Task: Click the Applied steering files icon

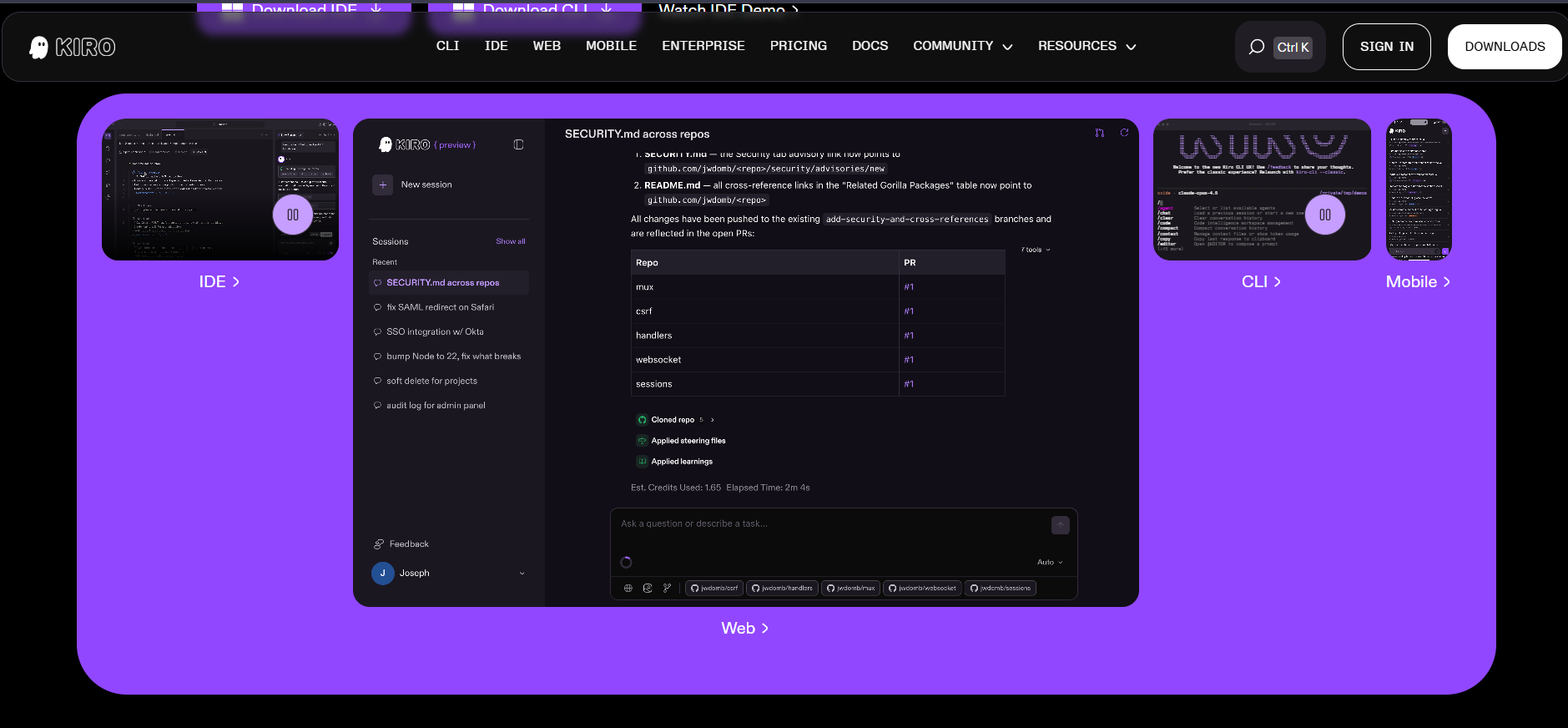Action: click(642, 441)
